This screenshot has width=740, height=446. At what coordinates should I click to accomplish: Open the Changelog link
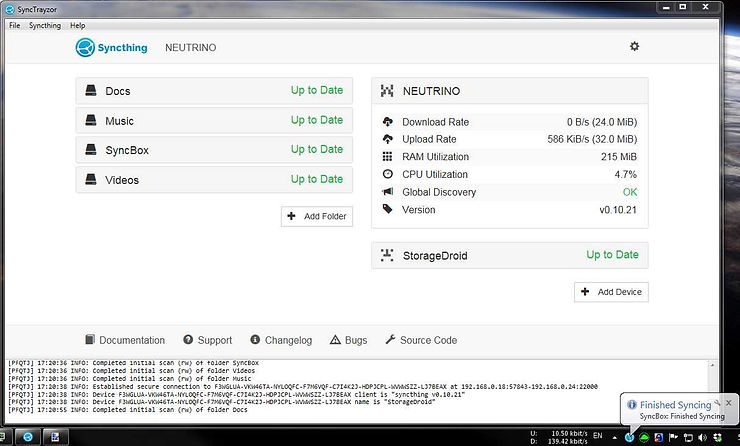tap(281, 340)
